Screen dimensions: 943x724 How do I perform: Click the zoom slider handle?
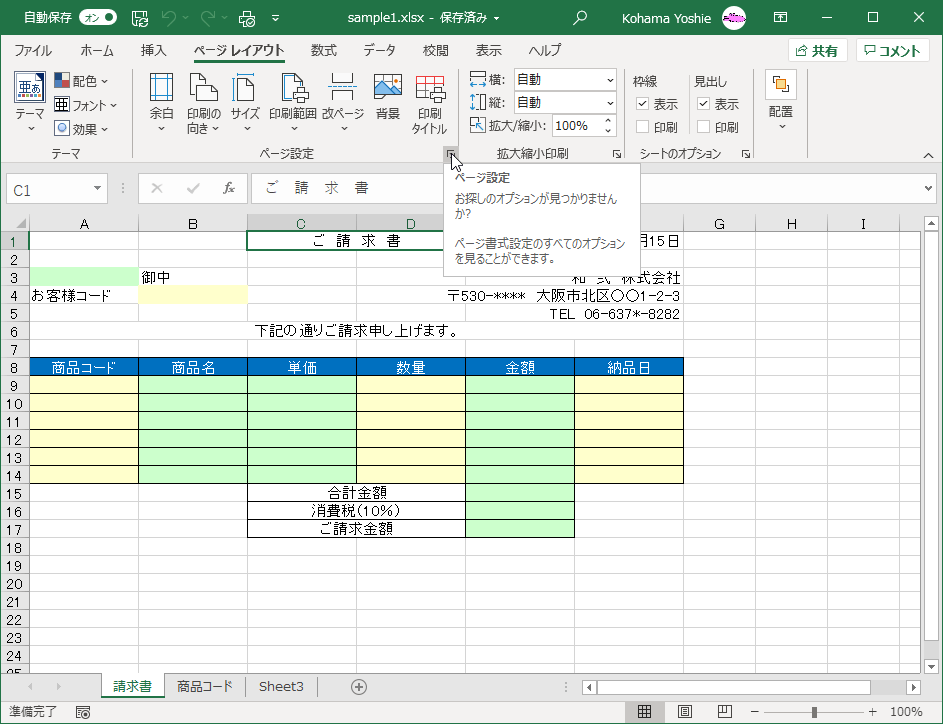click(814, 712)
